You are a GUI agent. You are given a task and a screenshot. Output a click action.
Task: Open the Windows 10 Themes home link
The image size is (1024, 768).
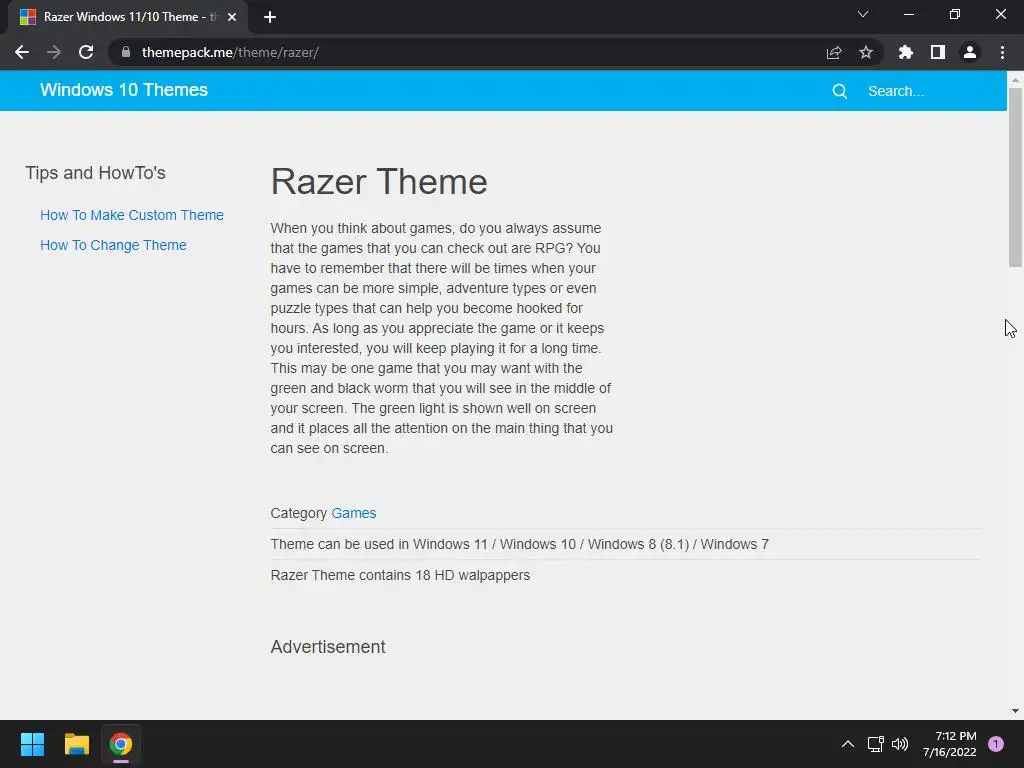coord(124,90)
